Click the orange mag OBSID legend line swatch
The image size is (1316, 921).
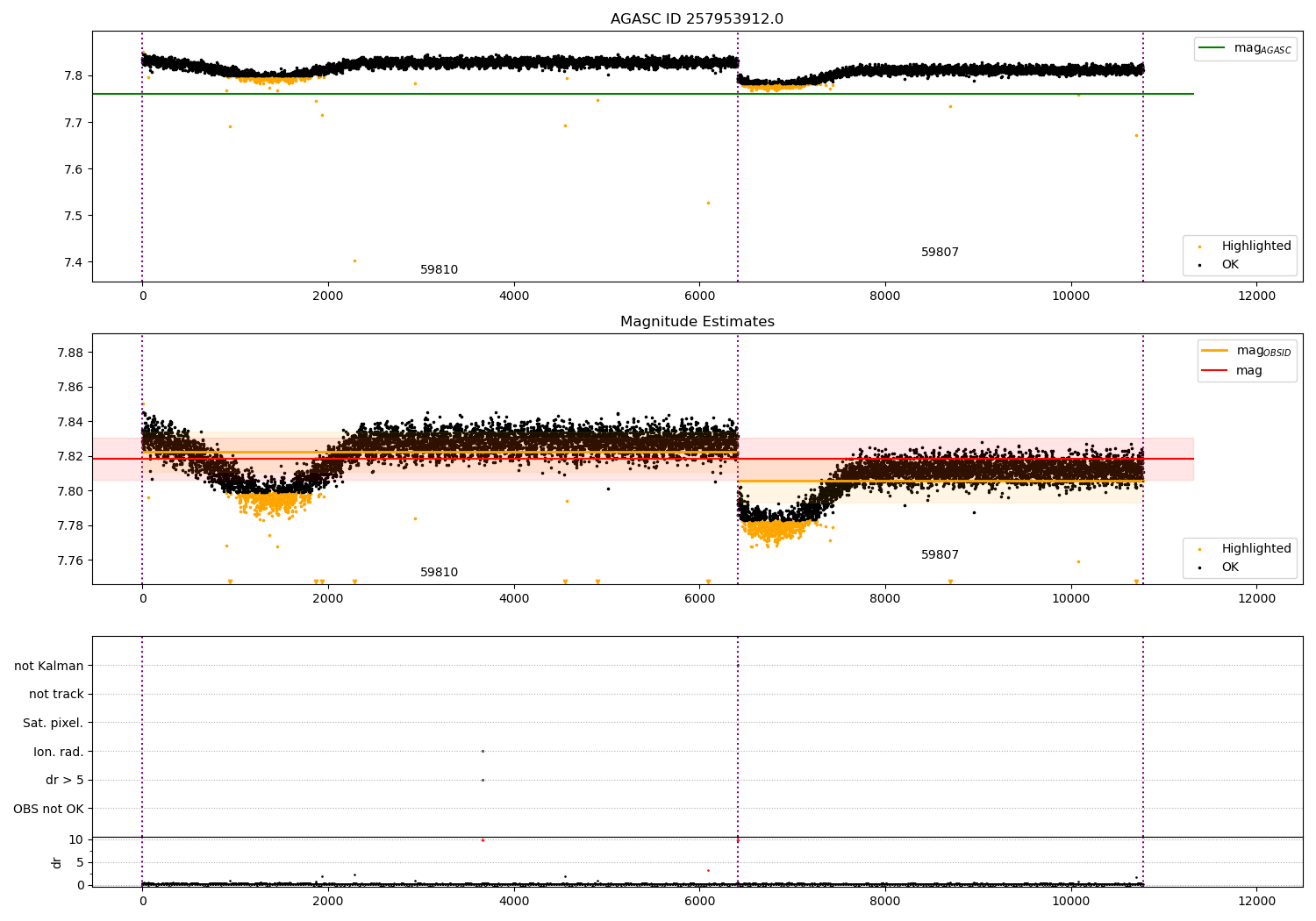1215,350
